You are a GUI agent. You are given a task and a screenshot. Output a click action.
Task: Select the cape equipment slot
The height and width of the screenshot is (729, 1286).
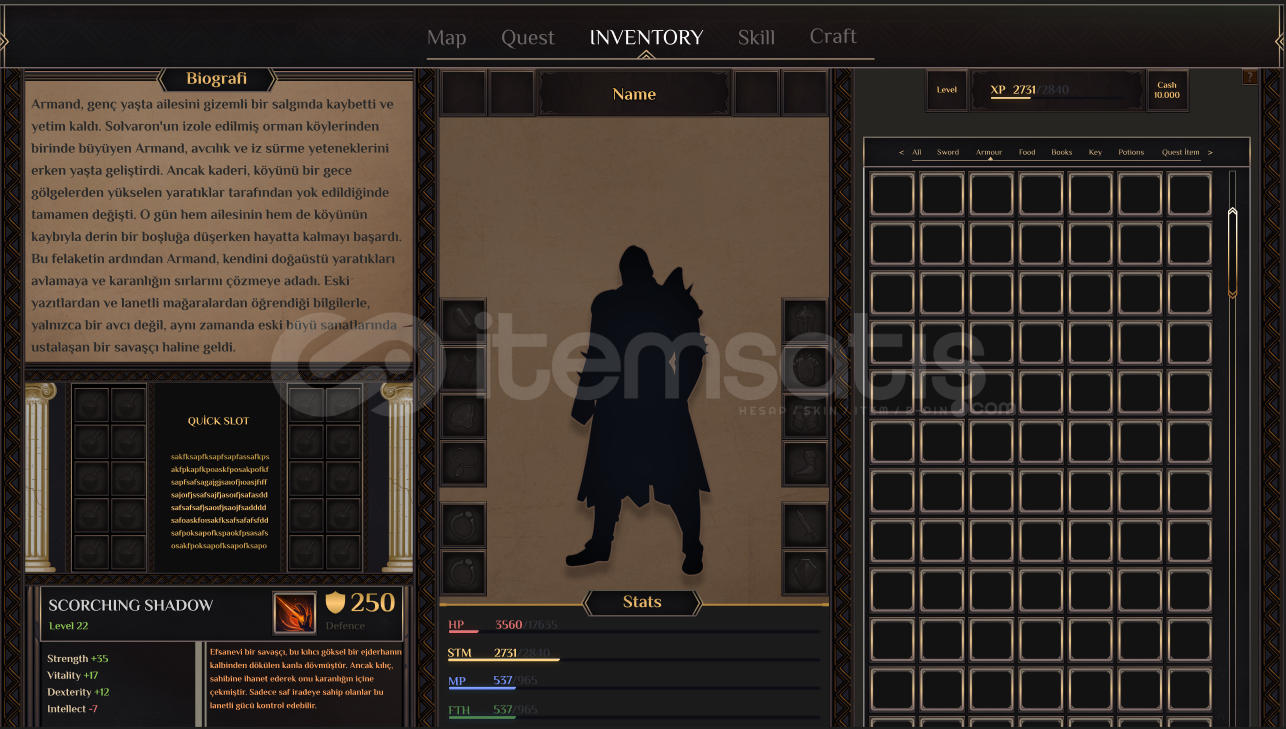pyautogui.click(x=464, y=368)
